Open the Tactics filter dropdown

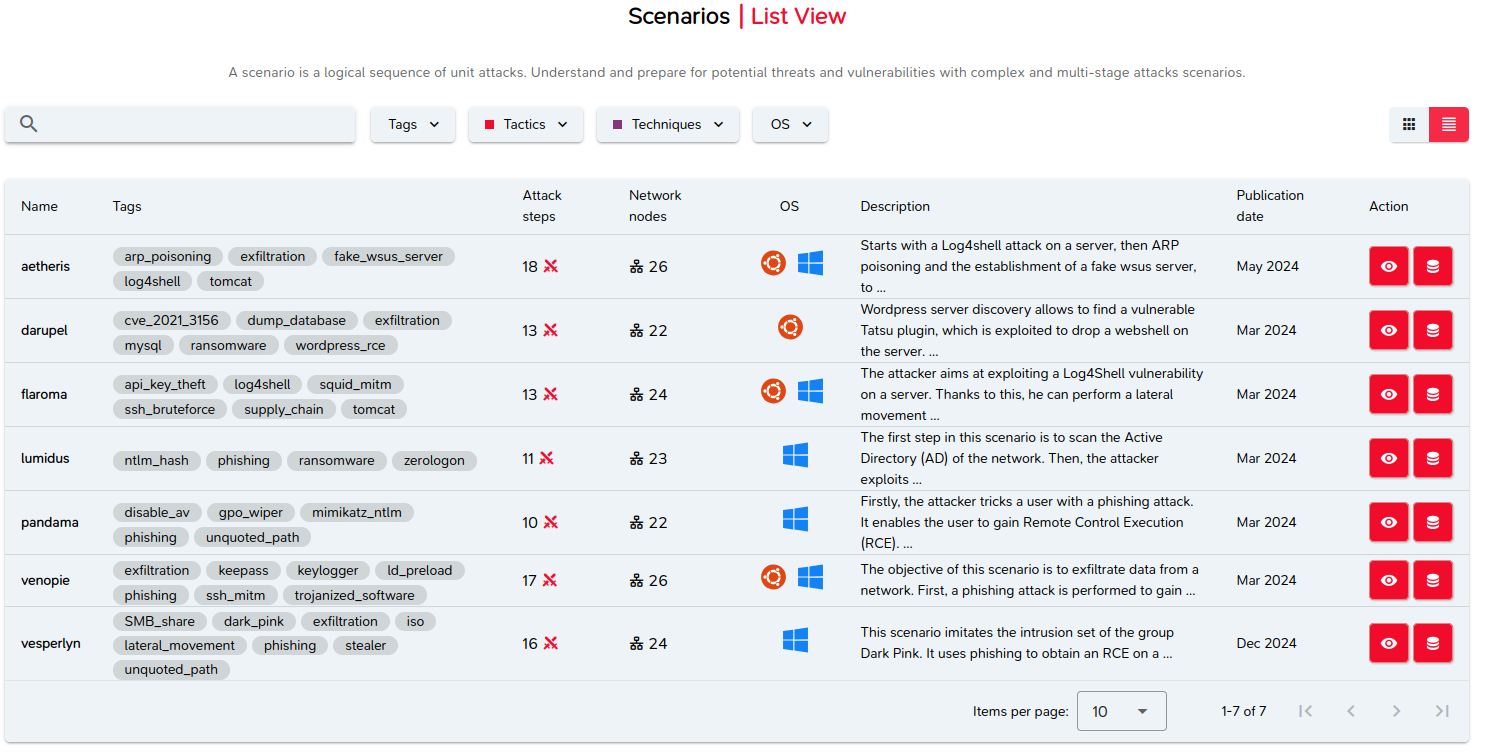[526, 124]
